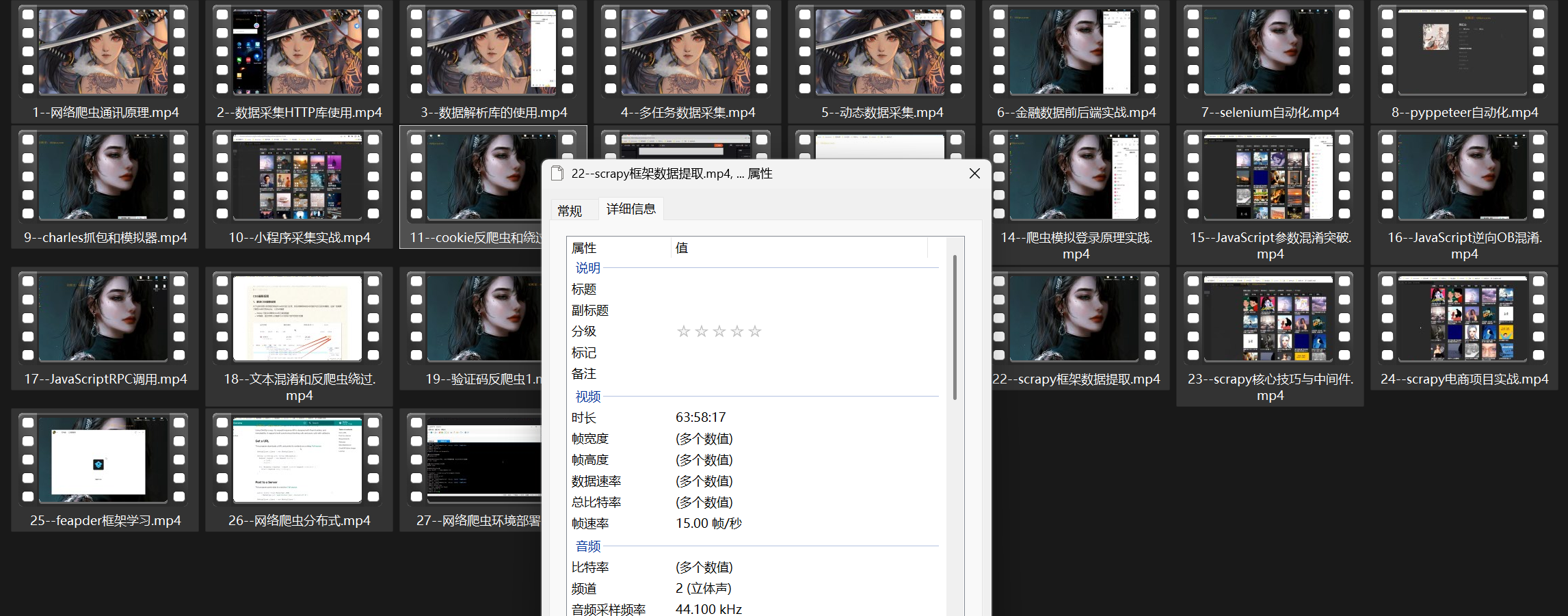The image size is (1568, 616).
Task: Switch to the 常规 tab
Action: tap(570, 211)
